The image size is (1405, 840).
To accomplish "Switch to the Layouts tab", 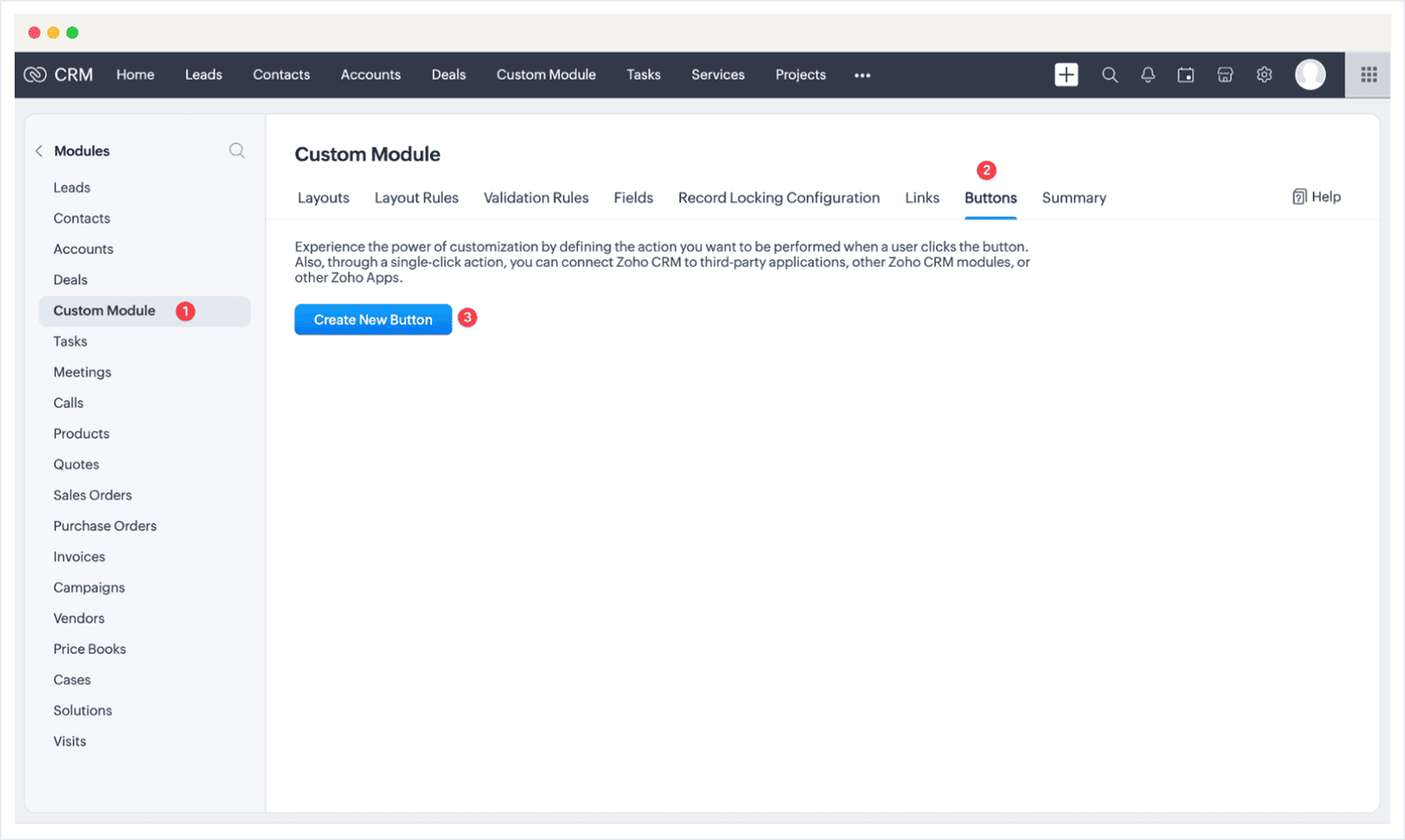I will click(323, 197).
